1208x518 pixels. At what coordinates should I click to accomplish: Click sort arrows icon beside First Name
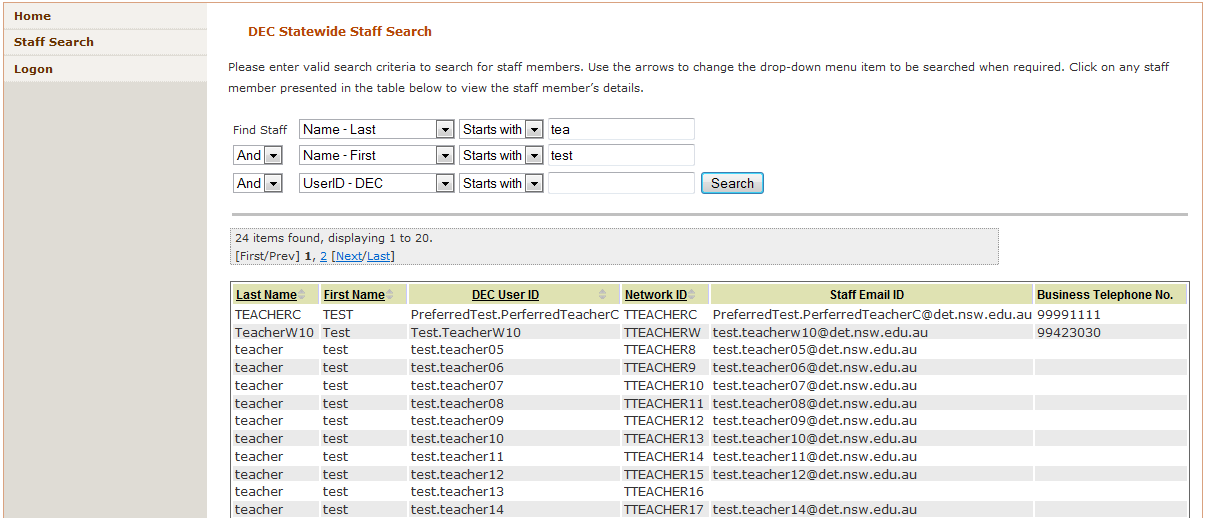coord(390,295)
